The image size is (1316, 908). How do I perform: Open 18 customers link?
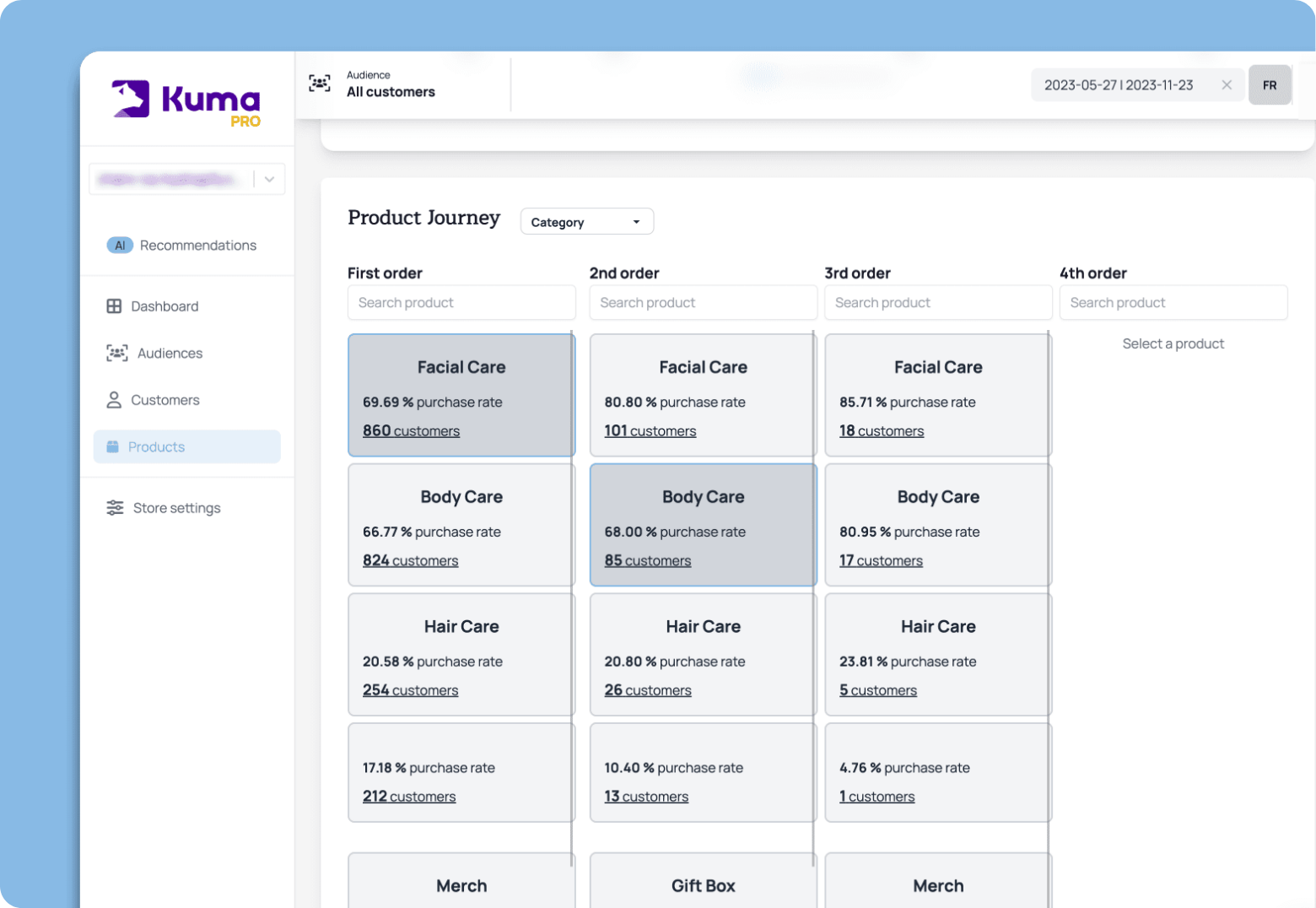pos(882,430)
